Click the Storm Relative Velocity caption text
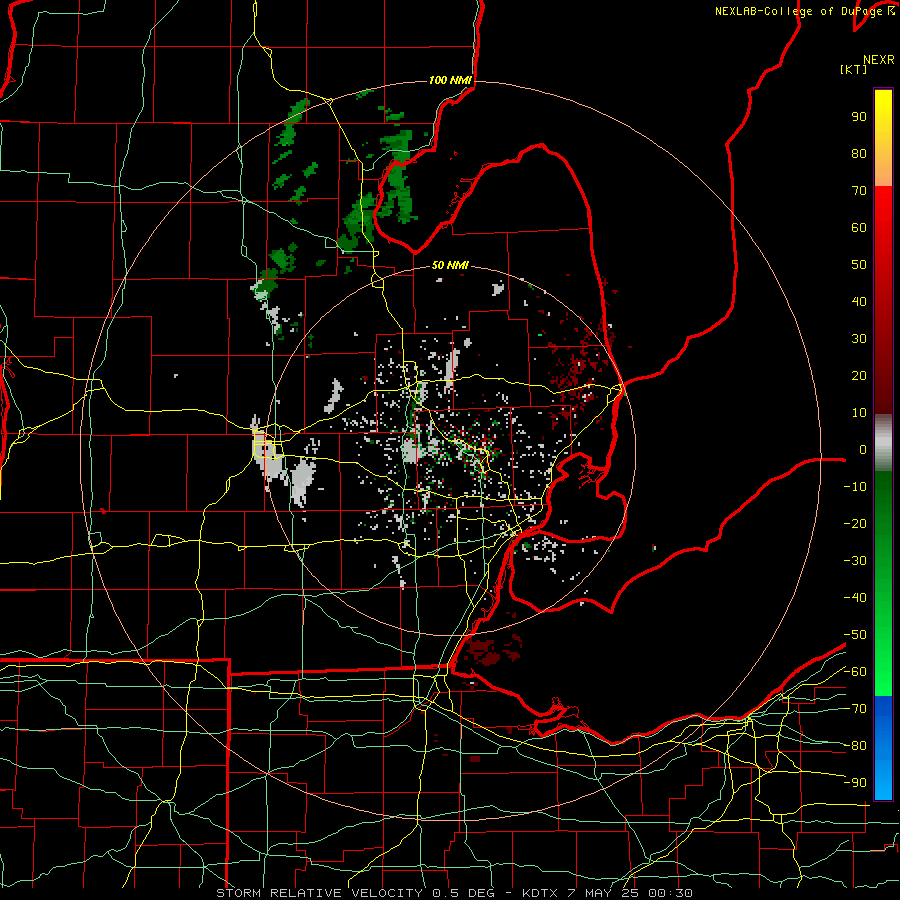900x900 pixels. 454,893
